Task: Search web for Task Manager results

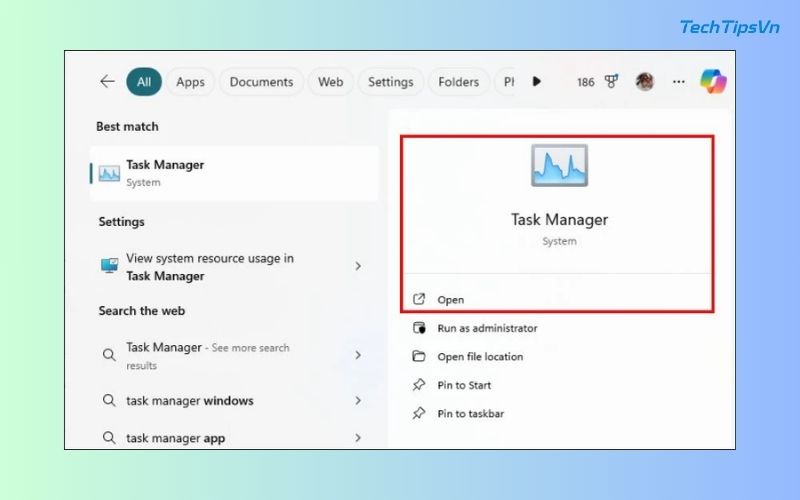Action: click(x=234, y=356)
